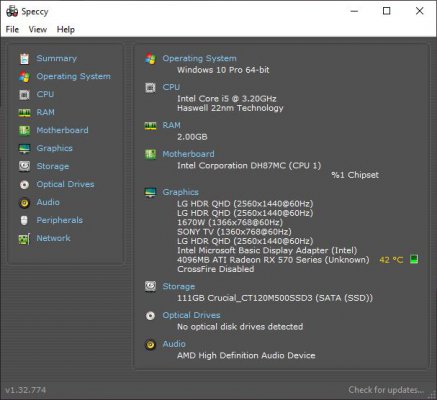Show Graphics details from sidebar
This screenshot has height=400, width=437.
coord(54,149)
